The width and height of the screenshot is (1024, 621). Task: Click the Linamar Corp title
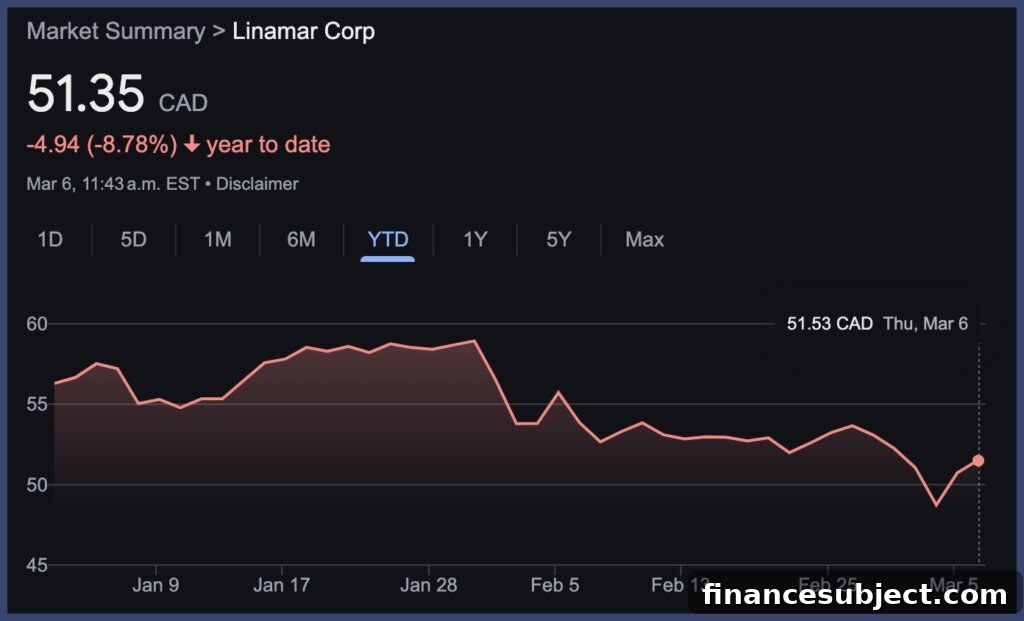[x=304, y=31]
